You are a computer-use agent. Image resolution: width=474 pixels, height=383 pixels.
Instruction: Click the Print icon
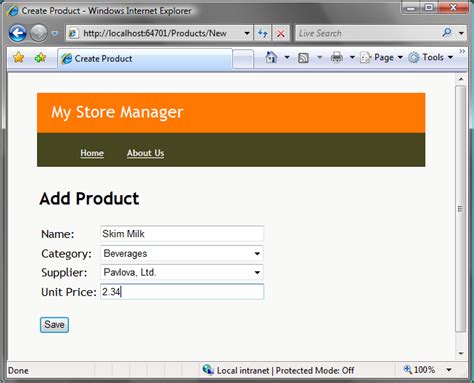337,57
